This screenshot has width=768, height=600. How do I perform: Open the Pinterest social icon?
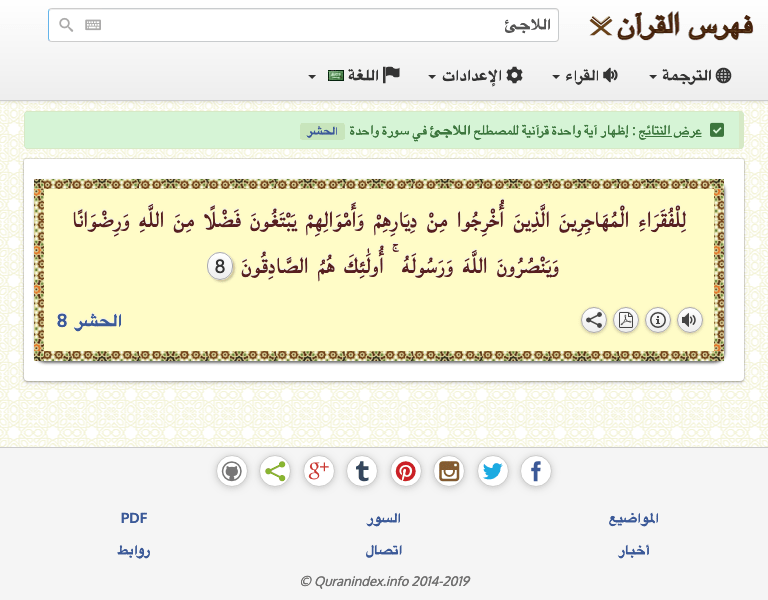tap(406, 472)
